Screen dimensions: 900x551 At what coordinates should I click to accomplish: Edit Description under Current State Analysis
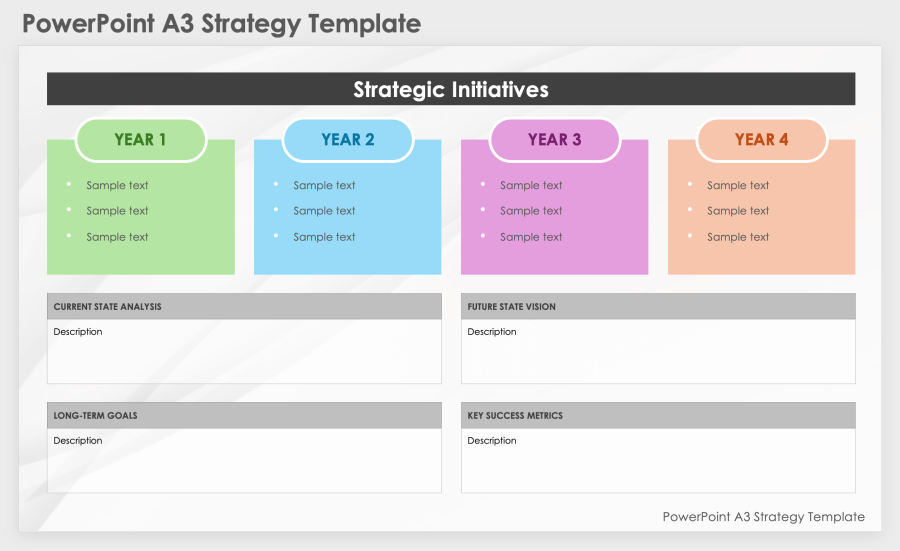pos(78,332)
